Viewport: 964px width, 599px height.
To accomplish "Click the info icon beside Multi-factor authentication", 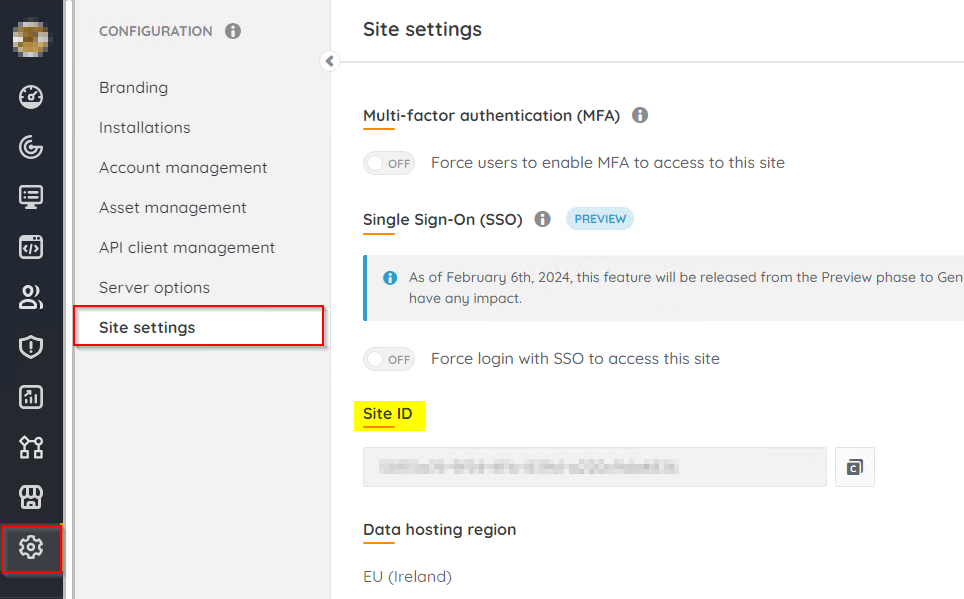I will (639, 115).
